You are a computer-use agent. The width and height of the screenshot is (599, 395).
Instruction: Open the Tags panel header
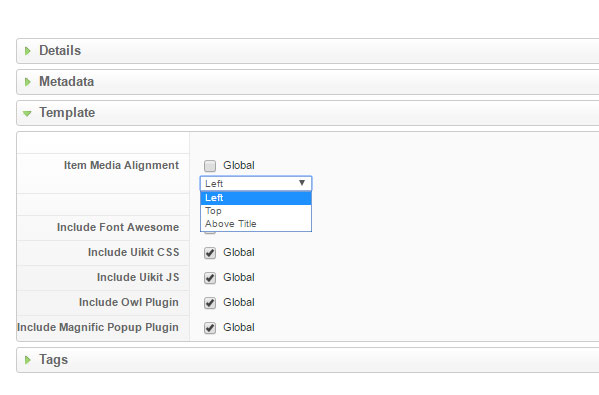pos(308,360)
